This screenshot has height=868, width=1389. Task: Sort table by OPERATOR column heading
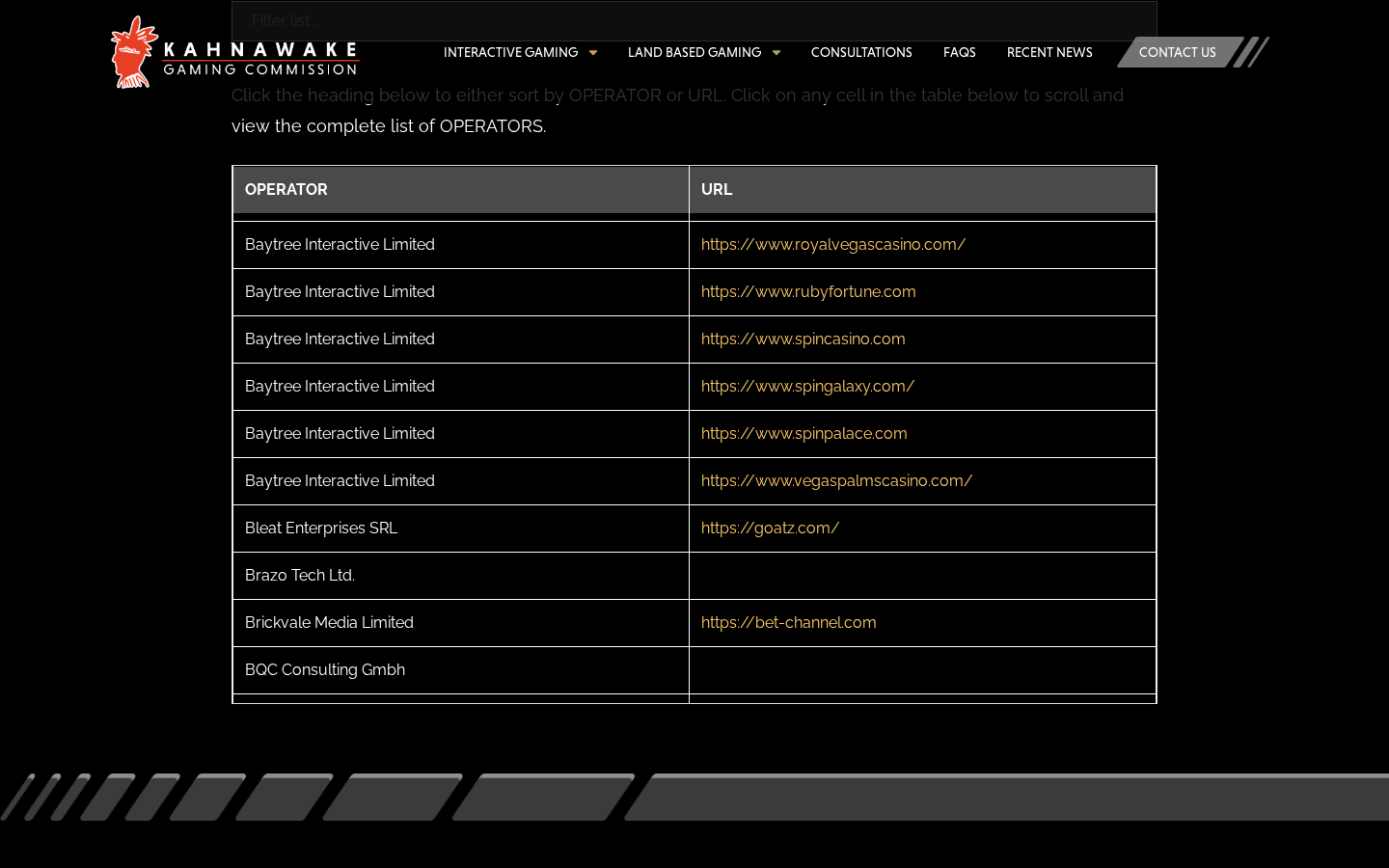click(461, 190)
